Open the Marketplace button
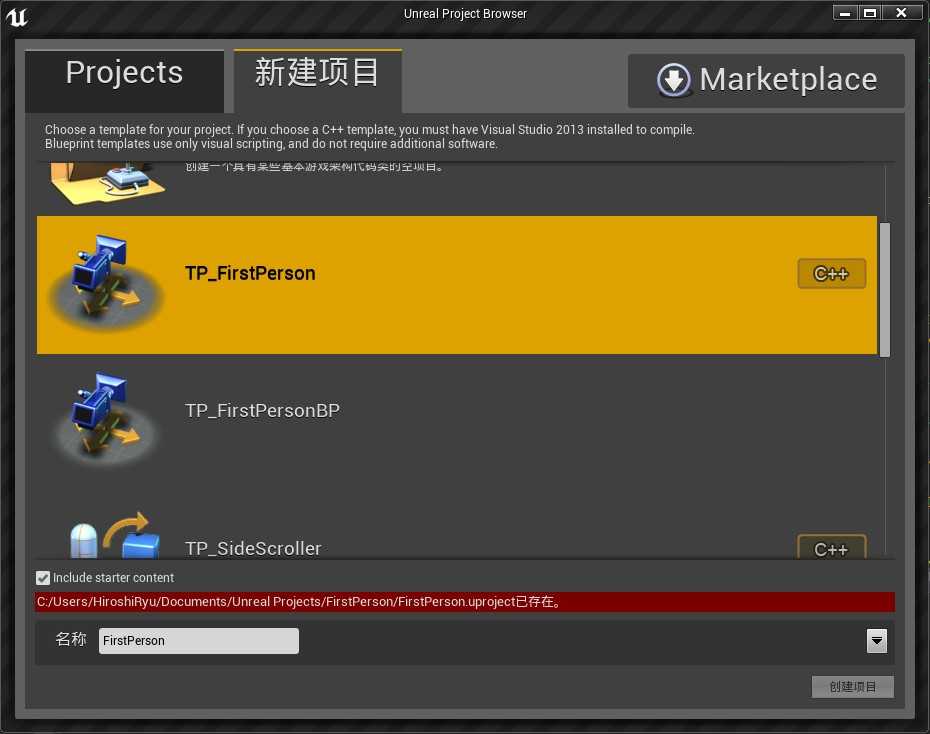Viewport: 930px width, 734px height. point(766,81)
